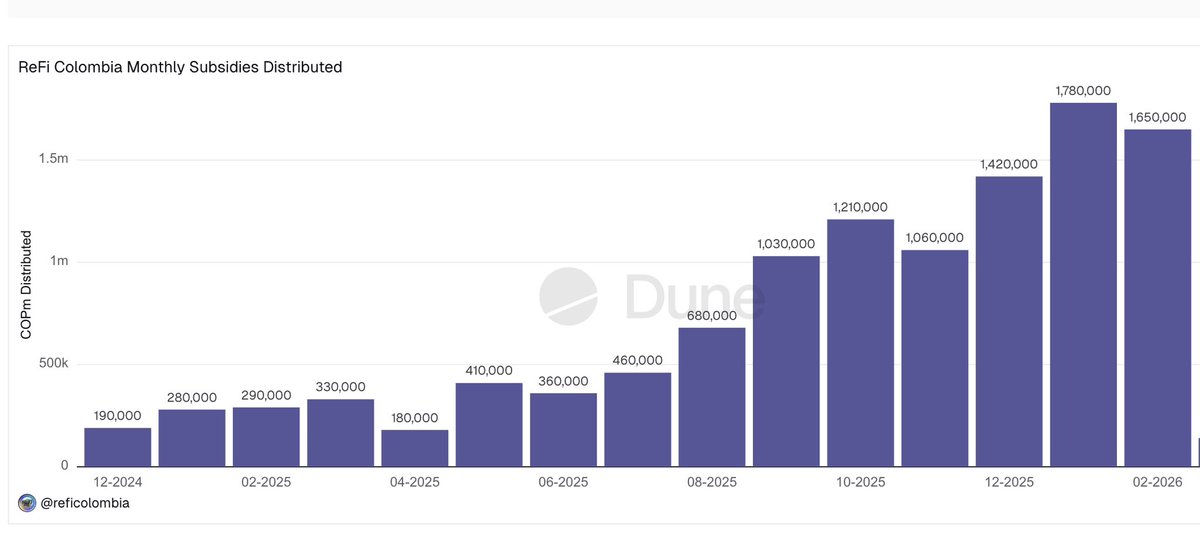Viewport: 1200px width, 538px height.
Task: Click the 1.5m y-axis tick label
Action: pyautogui.click(x=54, y=159)
